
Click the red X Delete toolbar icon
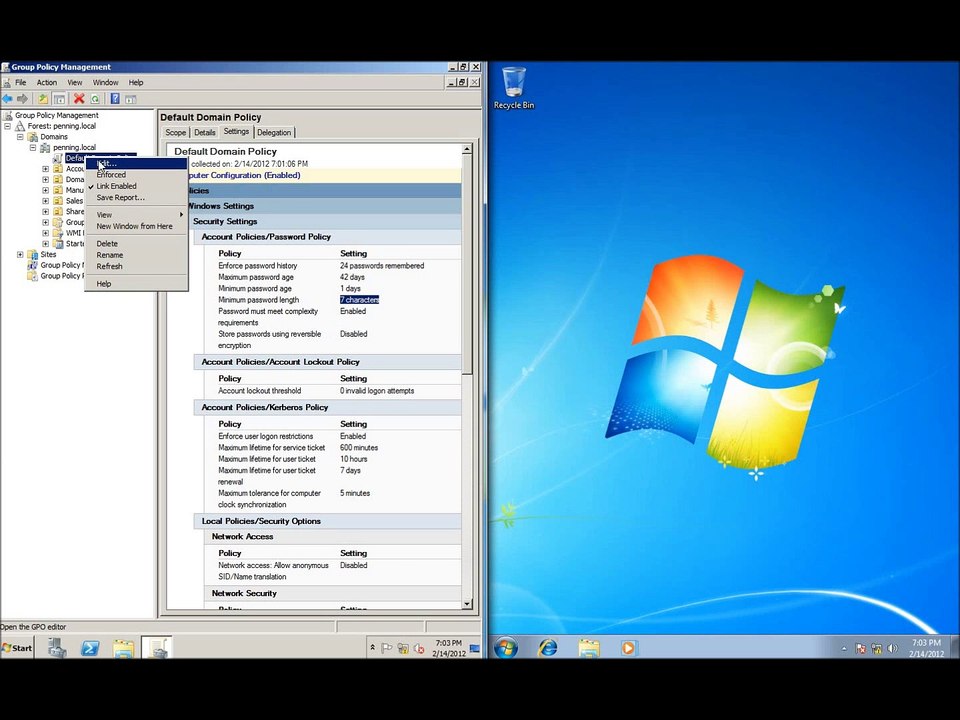[x=79, y=99]
